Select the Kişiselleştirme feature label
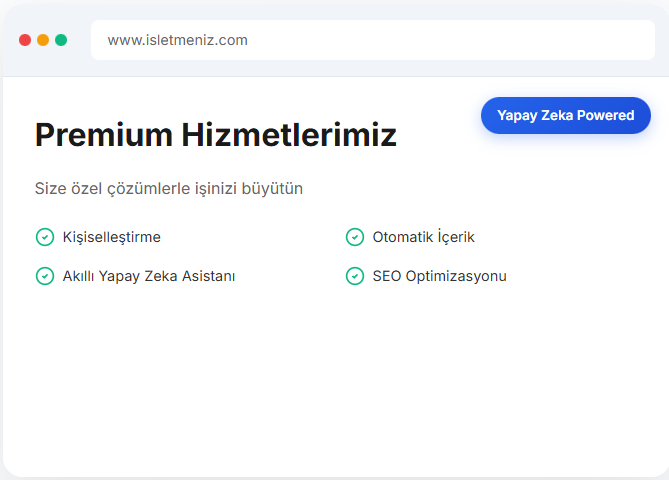669x480 pixels. point(112,237)
